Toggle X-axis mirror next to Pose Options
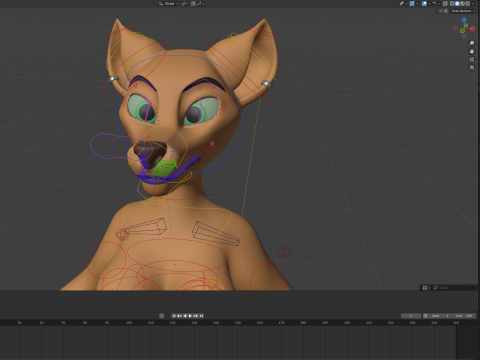The height and width of the screenshot is (360, 480). (x=446, y=11)
